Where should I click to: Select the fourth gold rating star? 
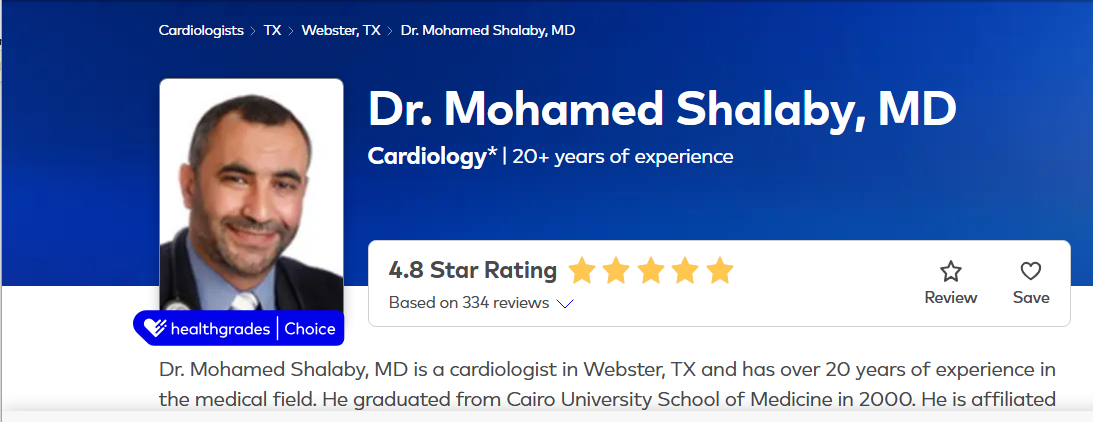[x=685, y=270]
